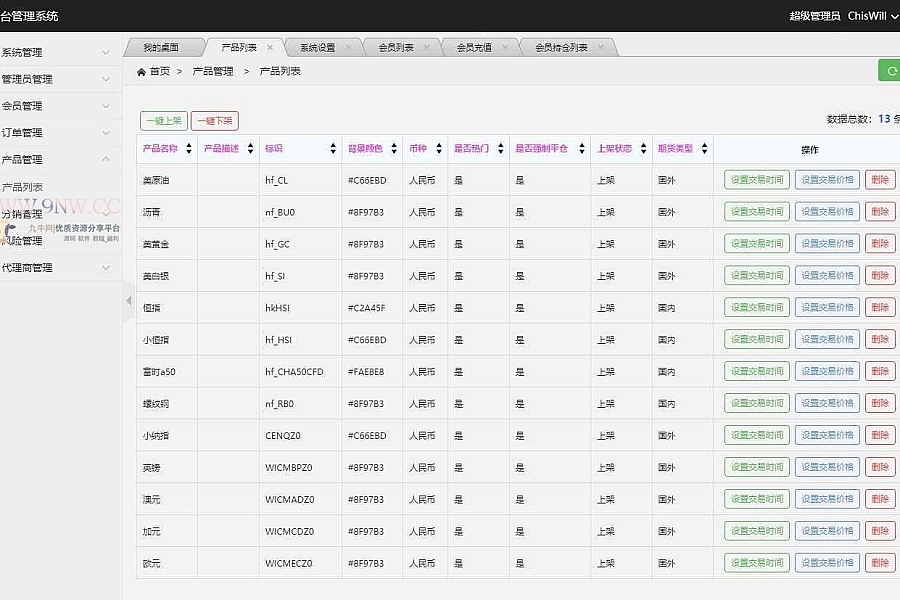Close the 系统设置 tab
The width and height of the screenshot is (900, 600).
349,48
